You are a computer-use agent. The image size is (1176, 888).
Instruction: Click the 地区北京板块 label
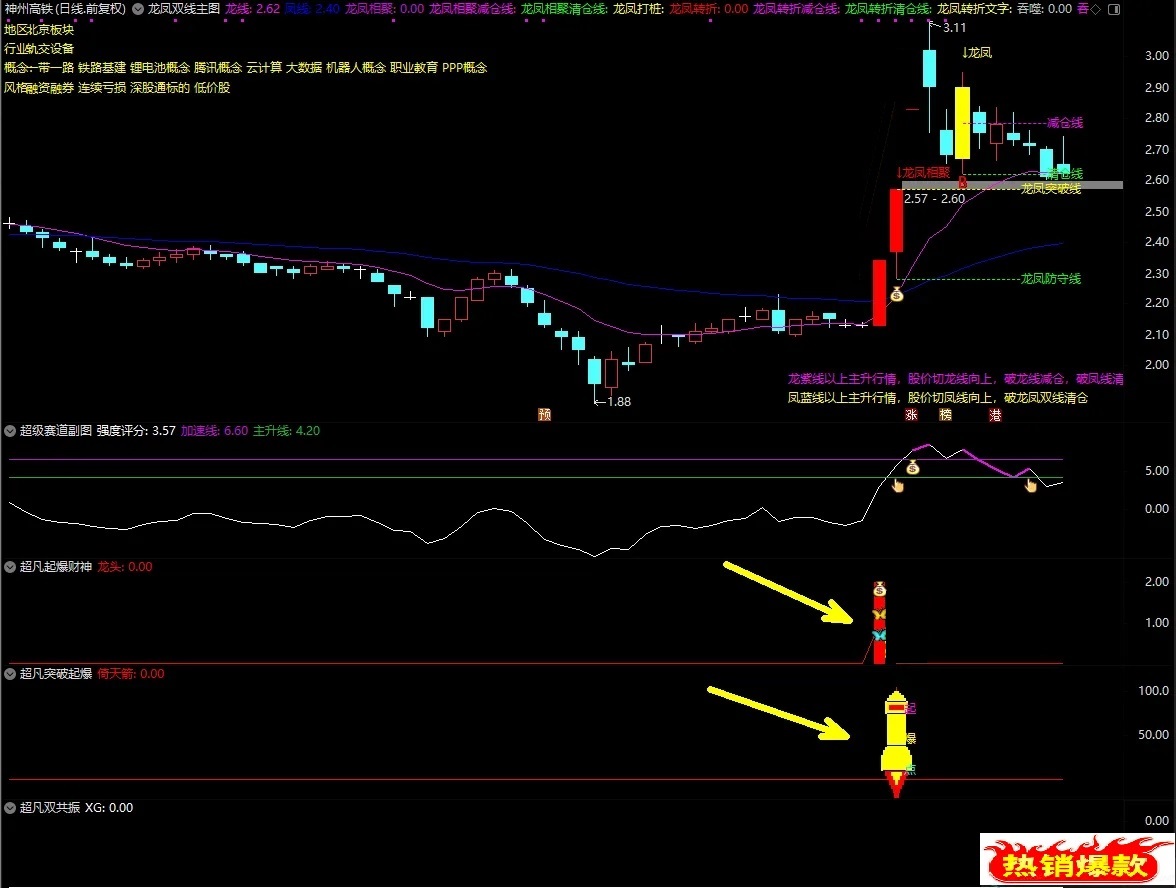[39, 29]
